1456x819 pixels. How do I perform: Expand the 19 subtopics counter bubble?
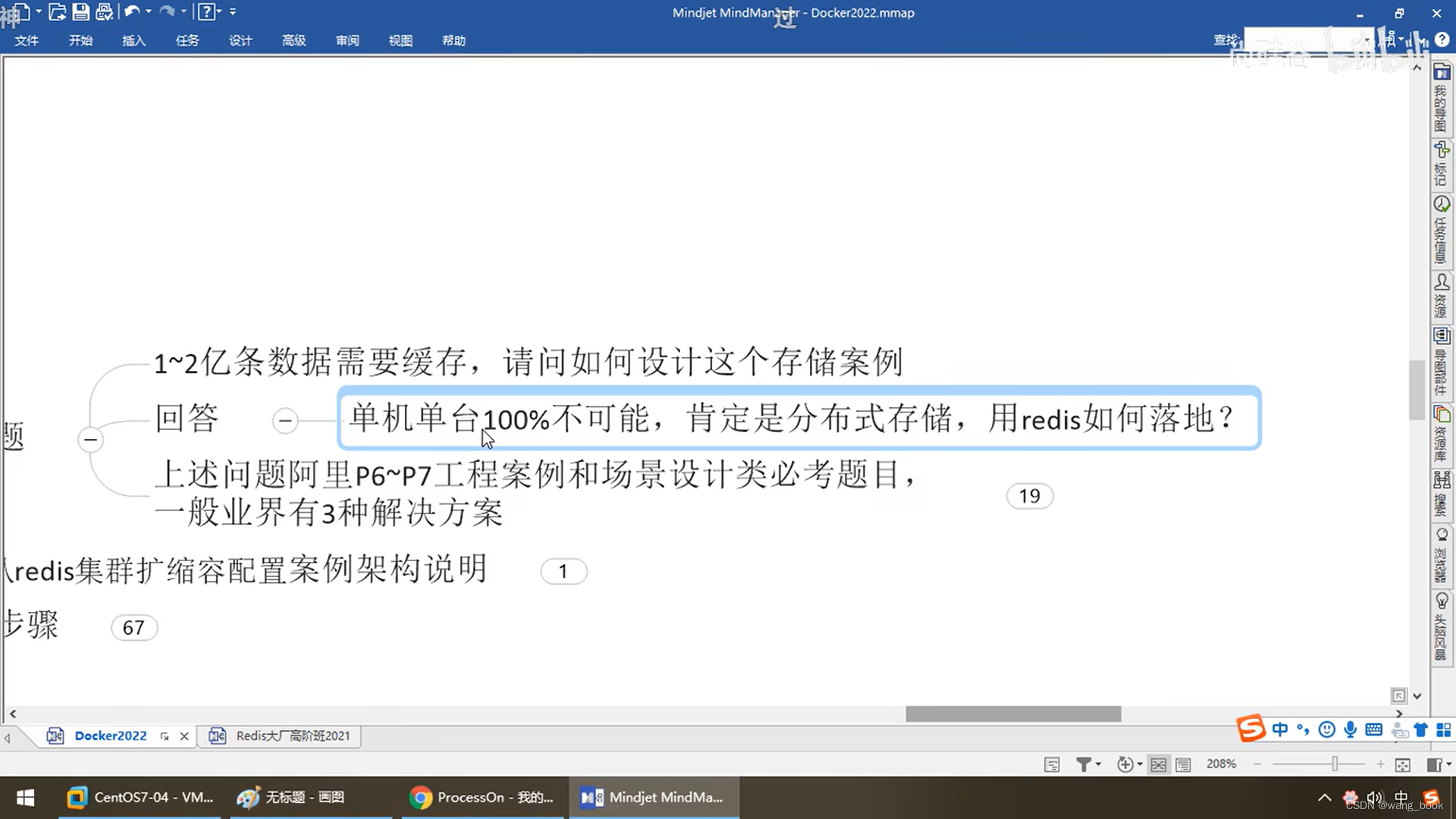[x=1029, y=496]
